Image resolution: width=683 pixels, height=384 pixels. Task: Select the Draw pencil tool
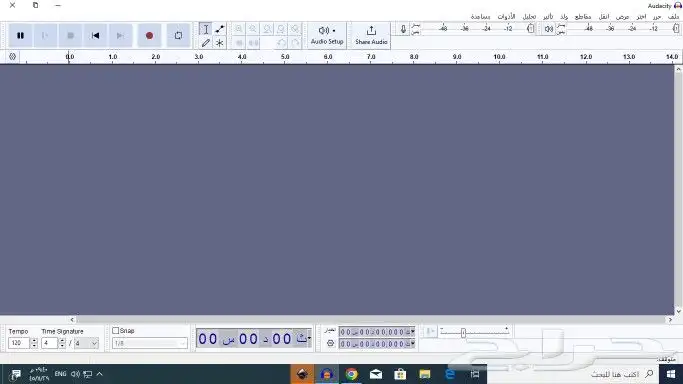[206, 43]
